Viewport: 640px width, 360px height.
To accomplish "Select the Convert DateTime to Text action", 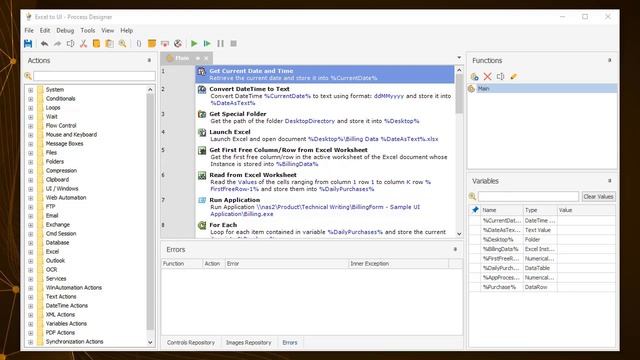I will tap(325, 96).
